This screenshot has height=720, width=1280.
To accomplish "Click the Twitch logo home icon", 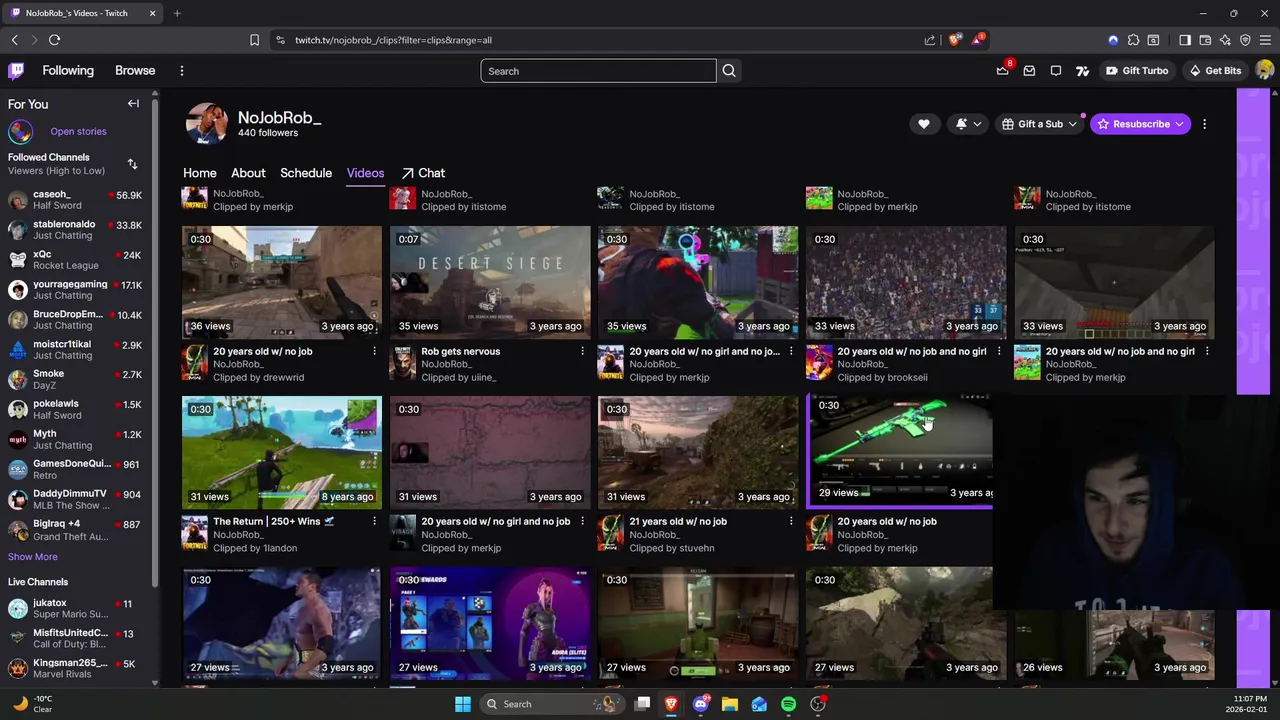I will (16, 71).
